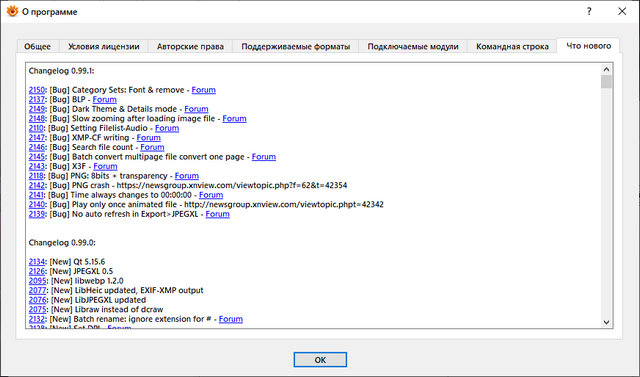The image size is (640, 377).
Task: Open Forum link for Category Sets bug
Action: tap(204, 90)
